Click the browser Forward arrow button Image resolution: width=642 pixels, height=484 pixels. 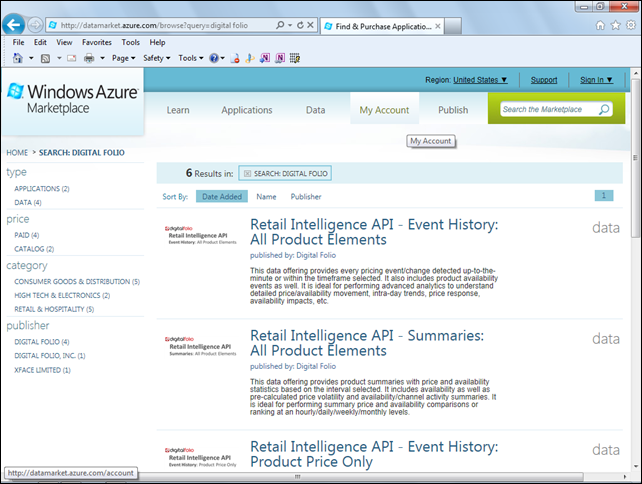[35, 25]
